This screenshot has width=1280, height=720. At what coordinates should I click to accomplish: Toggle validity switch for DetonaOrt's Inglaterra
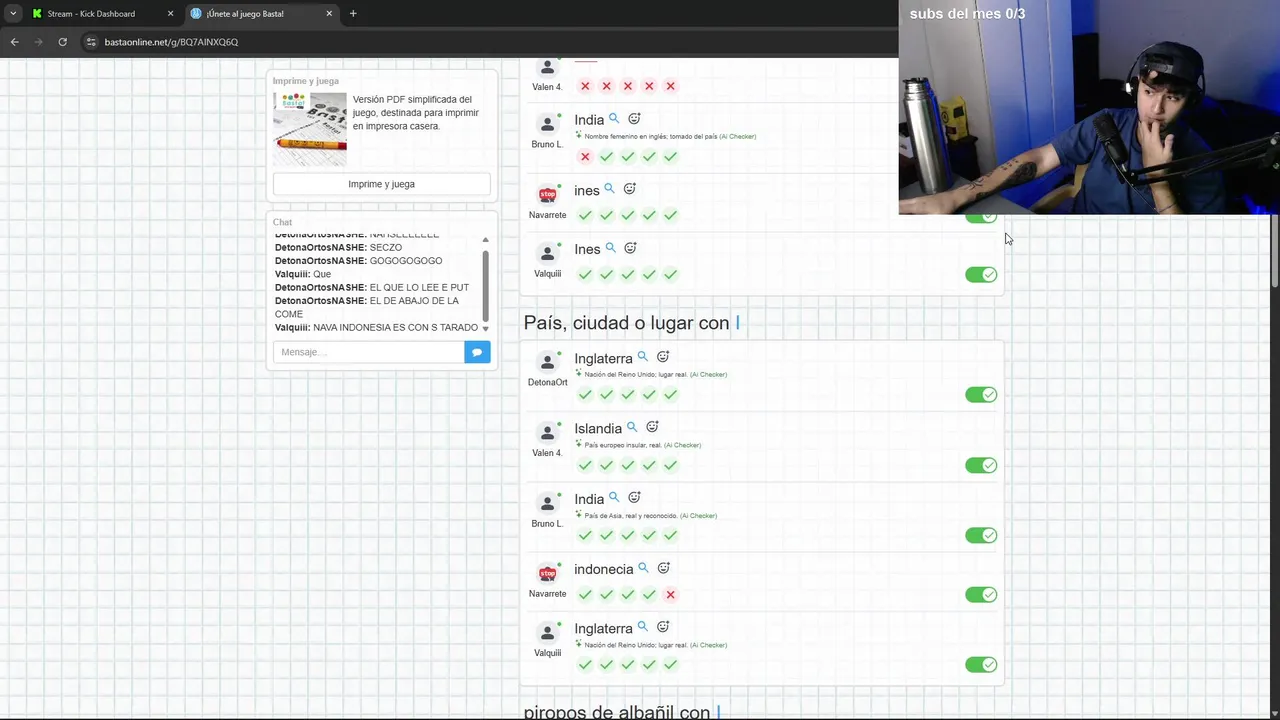981,395
